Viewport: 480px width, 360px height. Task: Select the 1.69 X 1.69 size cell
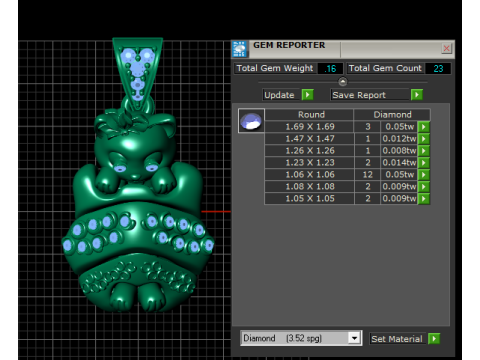coord(310,127)
